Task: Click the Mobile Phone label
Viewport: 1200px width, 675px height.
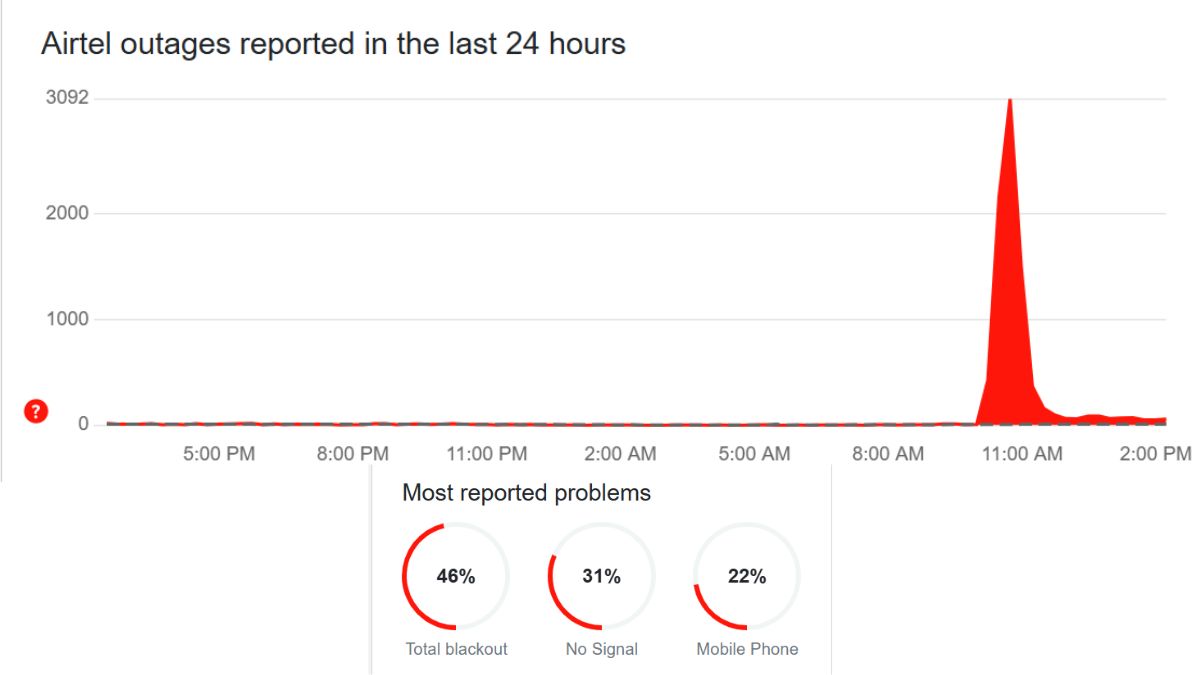Action: pyautogui.click(x=747, y=649)
